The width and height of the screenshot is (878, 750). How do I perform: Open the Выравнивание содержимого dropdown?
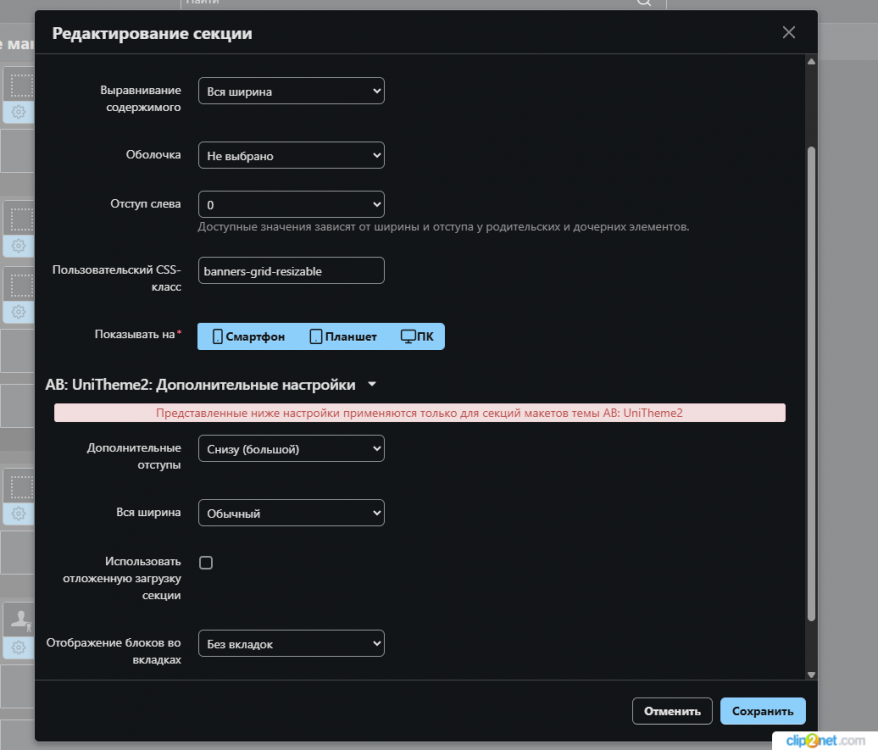(x=291, y=91)
